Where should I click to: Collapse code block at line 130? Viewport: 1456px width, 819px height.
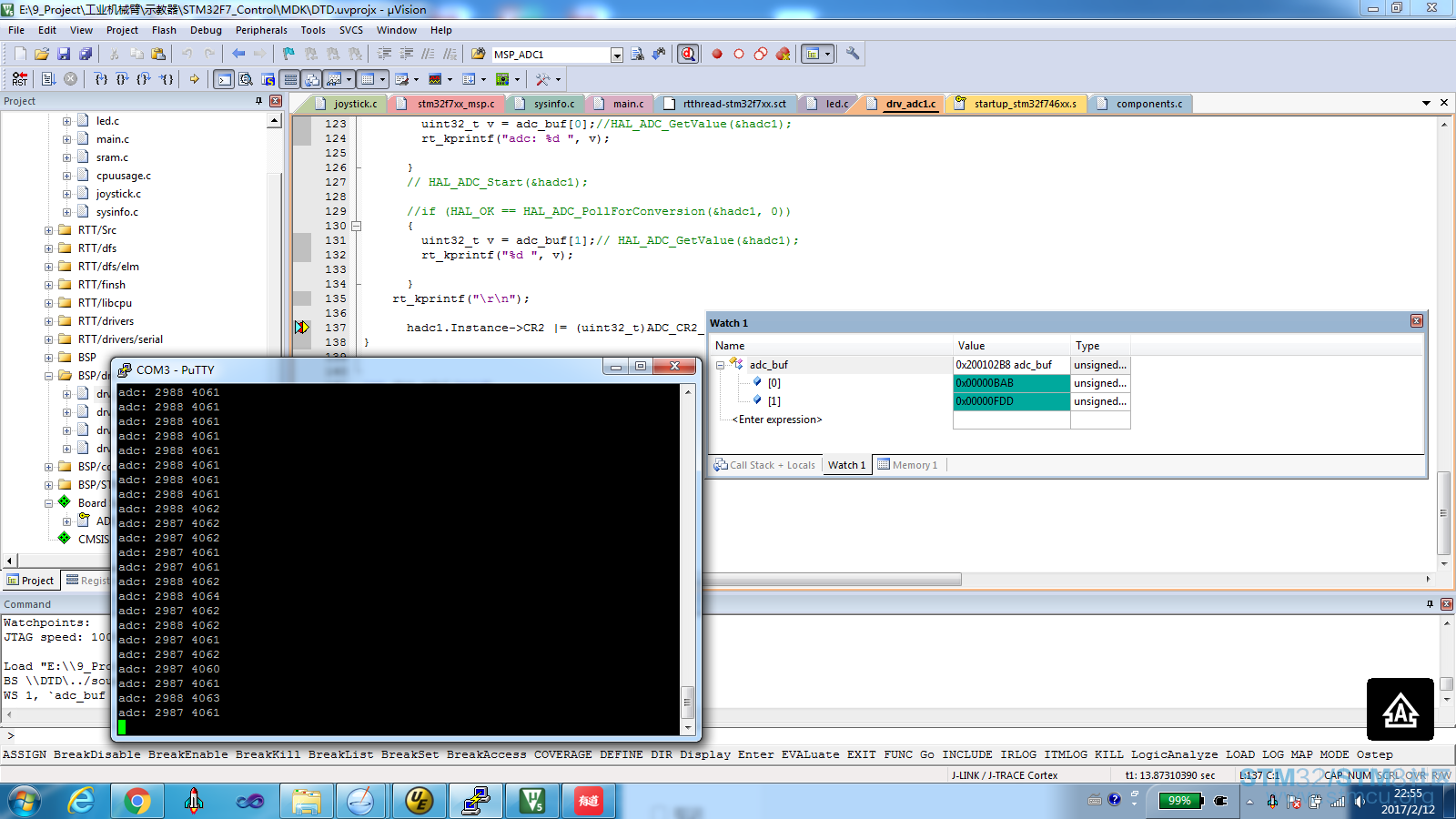tap(357, 226)
